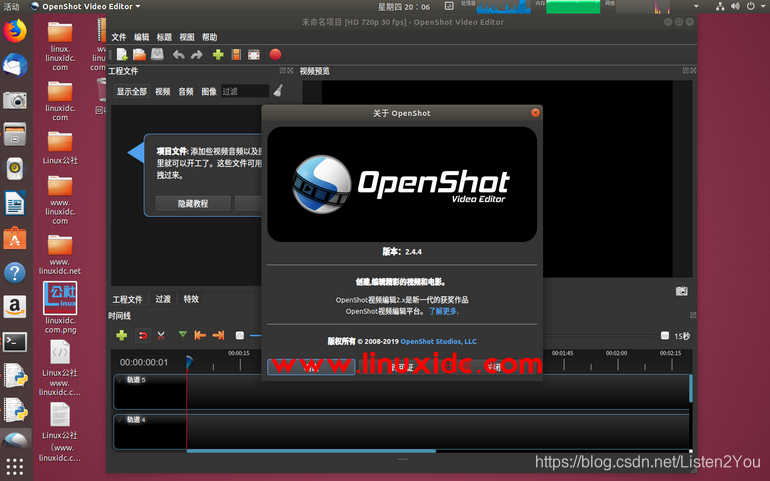Select 显示全部 filter button
This screenshot has width=770, height=481.
(132, 91)
